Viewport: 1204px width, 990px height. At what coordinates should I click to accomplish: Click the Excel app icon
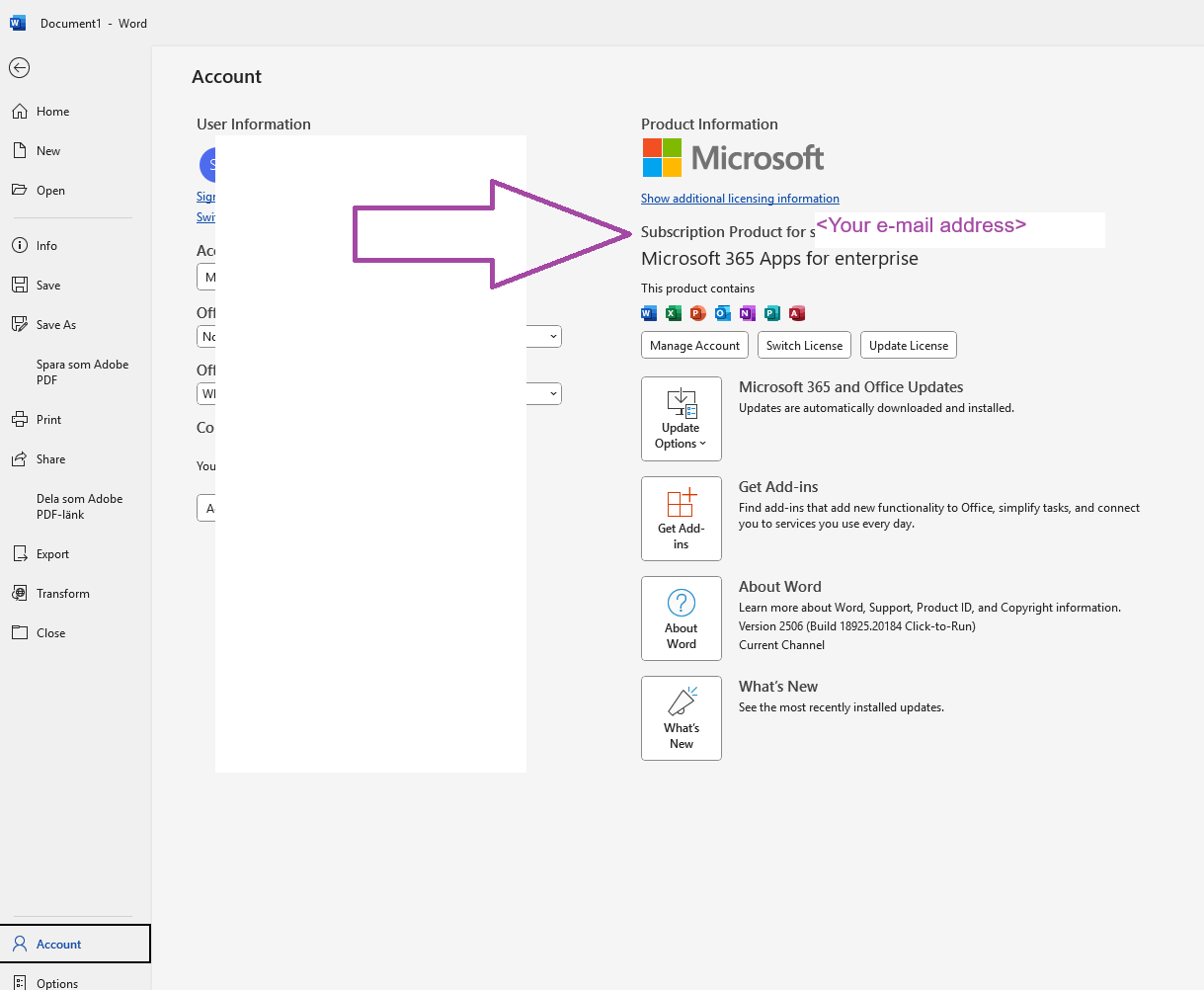click(x=674, y=313)
